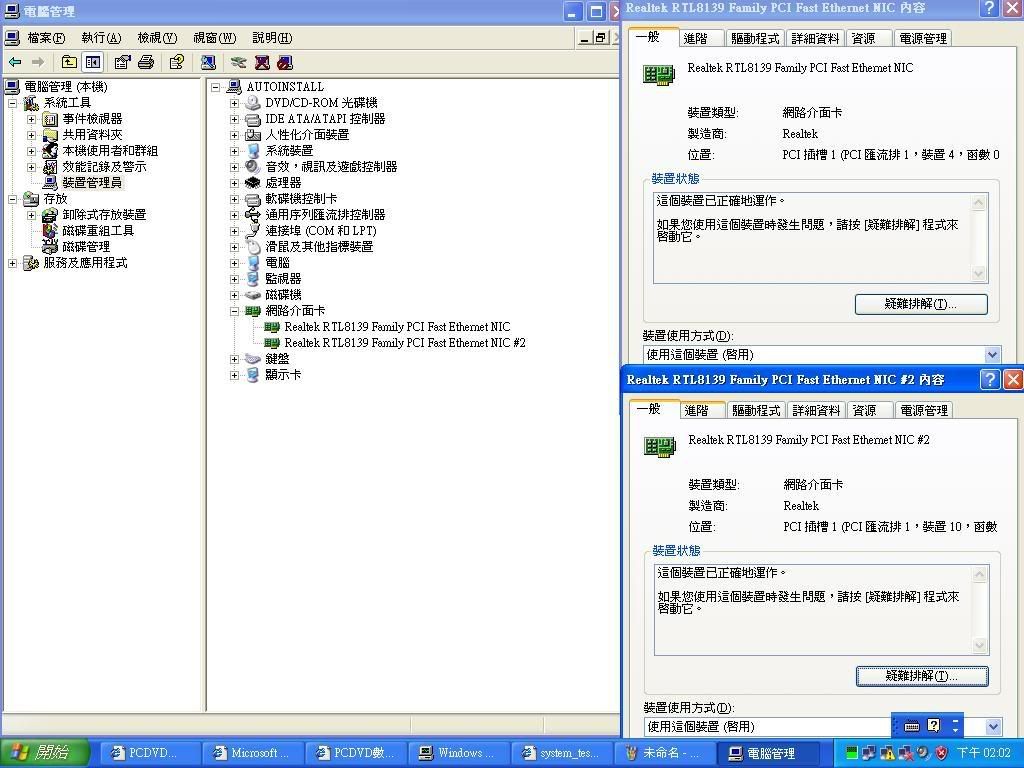Select 裝置管理員 in the left tree
1024x768 pixels.
point(92,183)
